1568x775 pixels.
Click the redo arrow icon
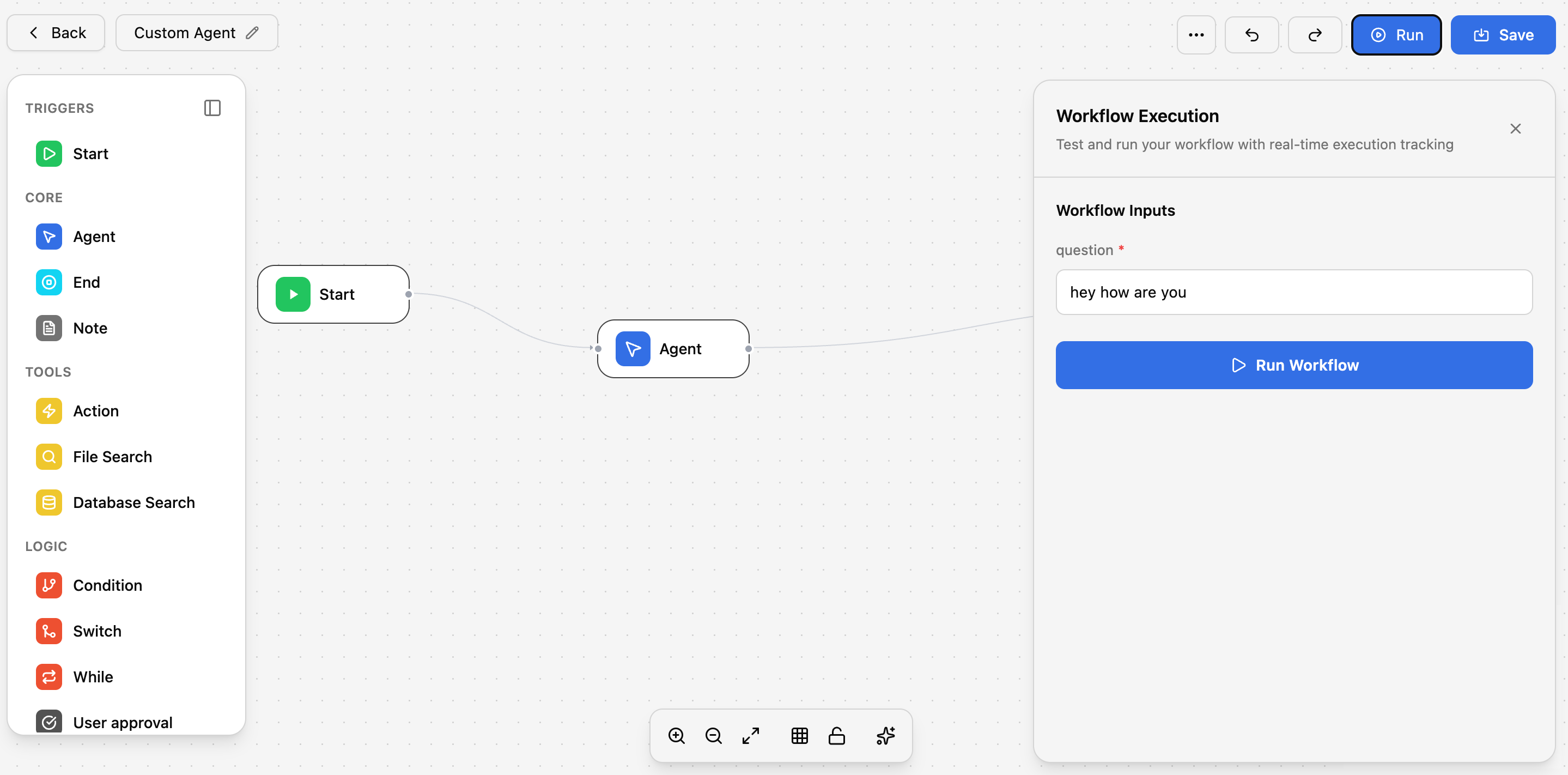(1314, 35)
